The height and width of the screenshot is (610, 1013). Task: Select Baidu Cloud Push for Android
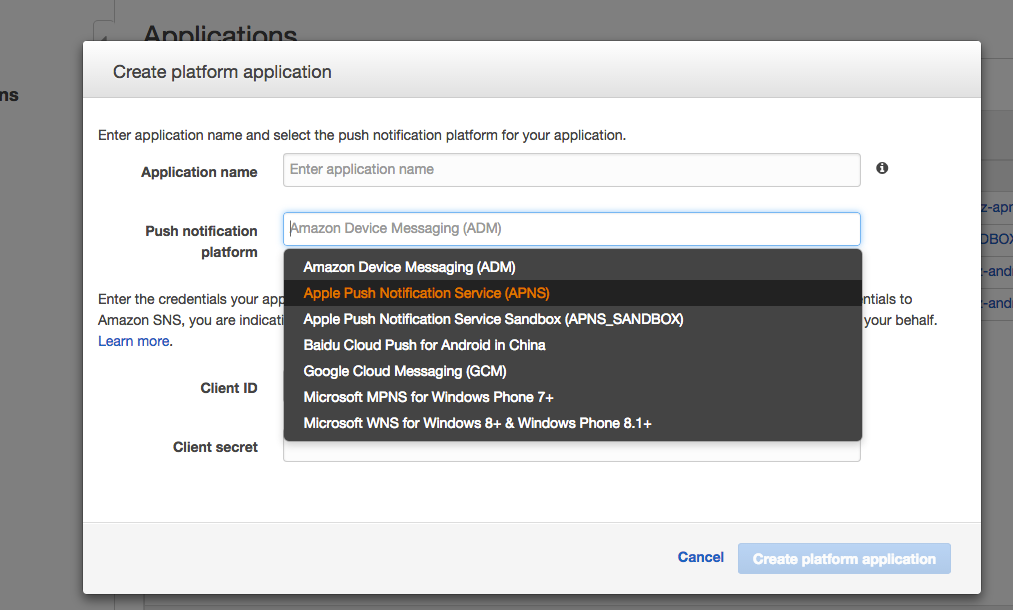424,345
